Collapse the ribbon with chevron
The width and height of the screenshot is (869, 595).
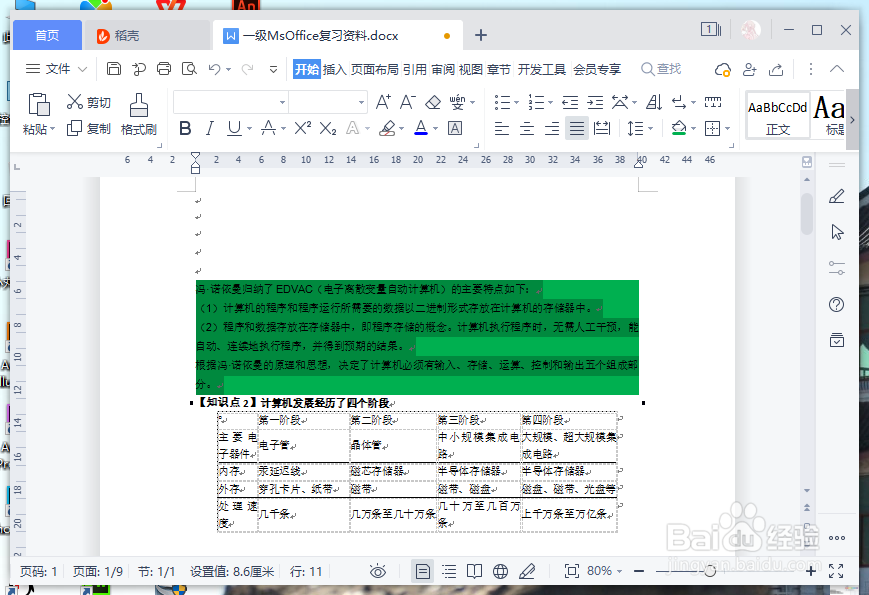point(837,69)
